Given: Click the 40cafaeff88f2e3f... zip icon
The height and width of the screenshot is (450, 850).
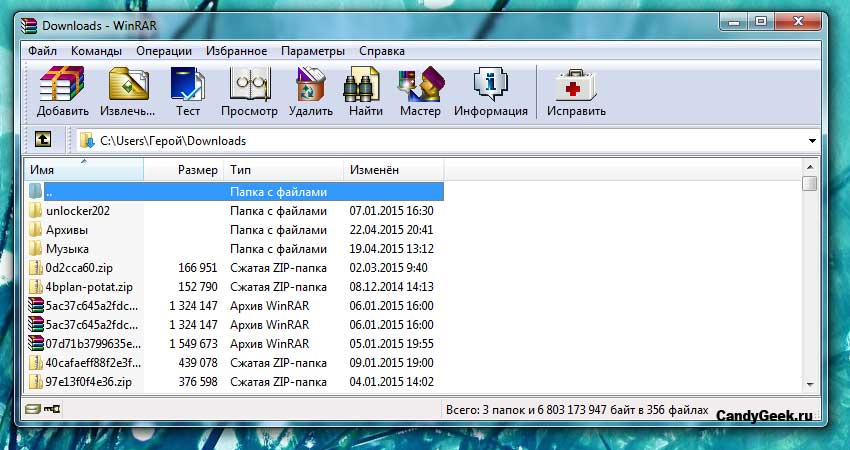Looking at the screenshot, I should pyautogui.click(x=36, y=362).
